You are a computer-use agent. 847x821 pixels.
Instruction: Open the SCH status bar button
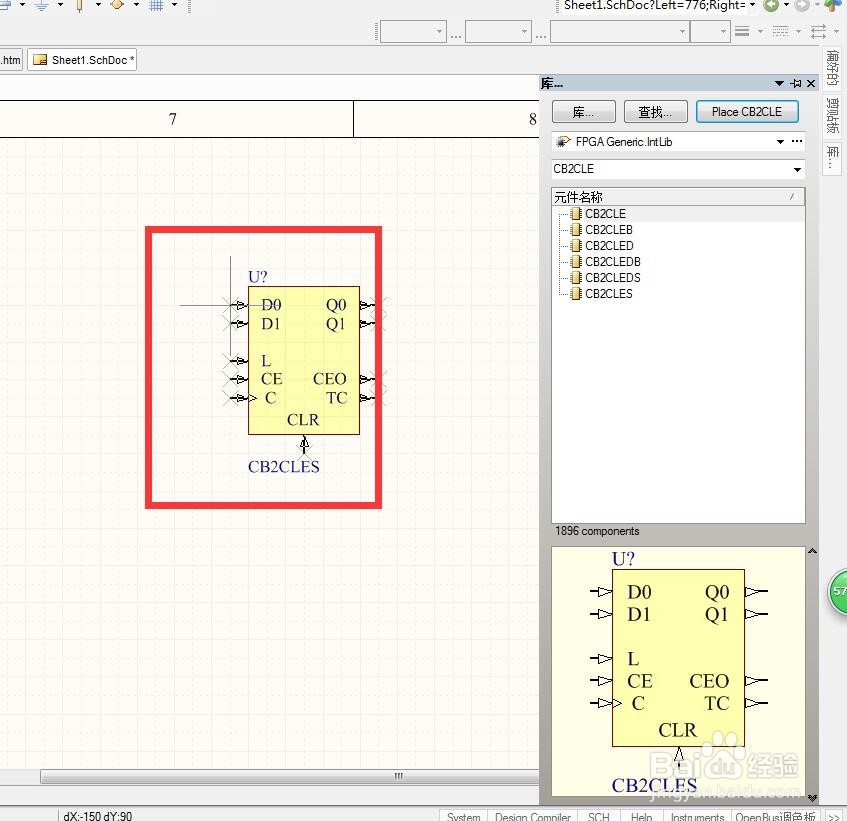coord(599,816)
